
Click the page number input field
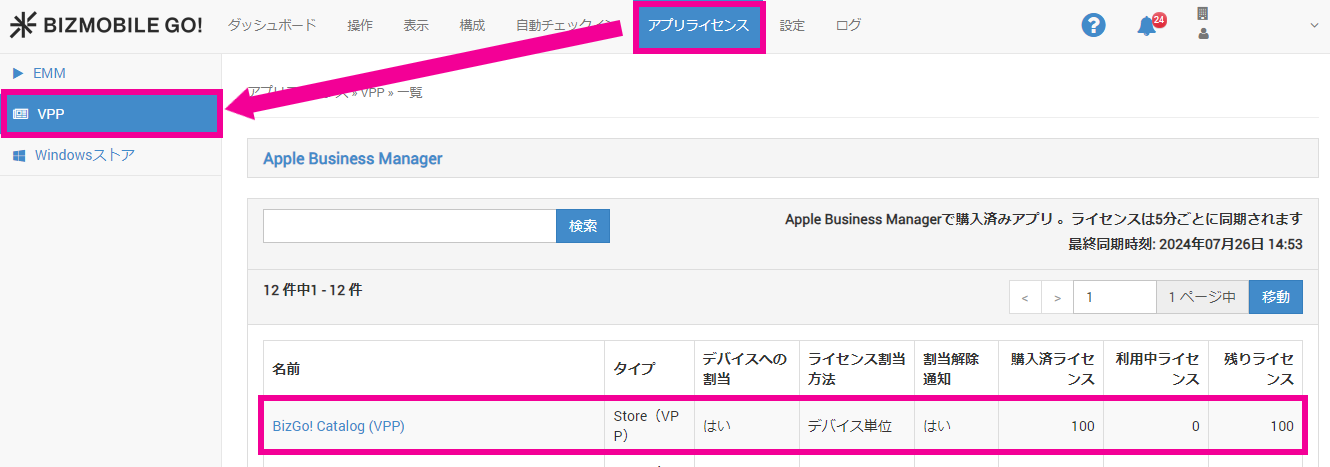click(1114, 297)
